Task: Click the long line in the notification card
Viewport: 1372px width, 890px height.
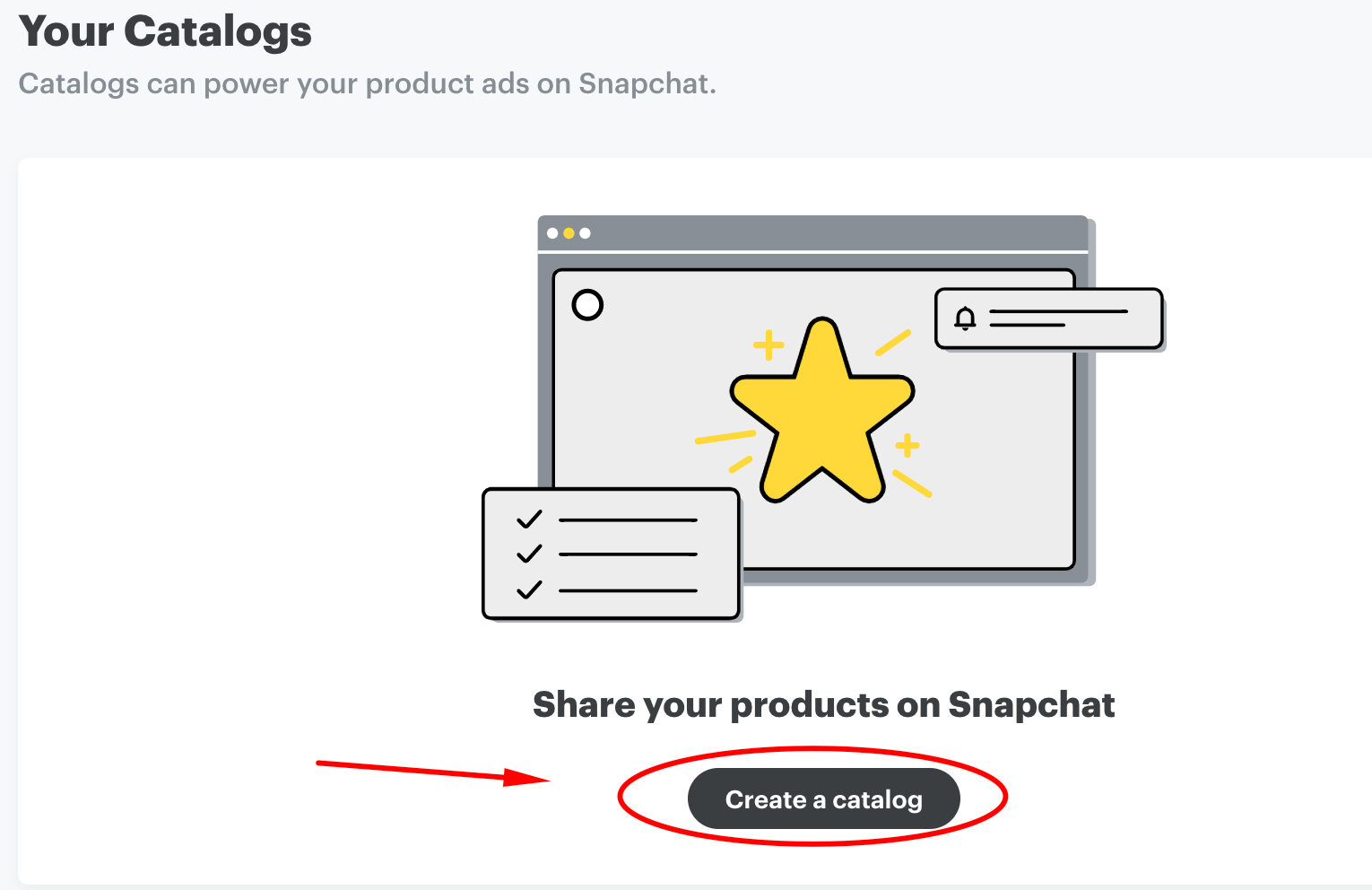Action: pos(1058,311)
